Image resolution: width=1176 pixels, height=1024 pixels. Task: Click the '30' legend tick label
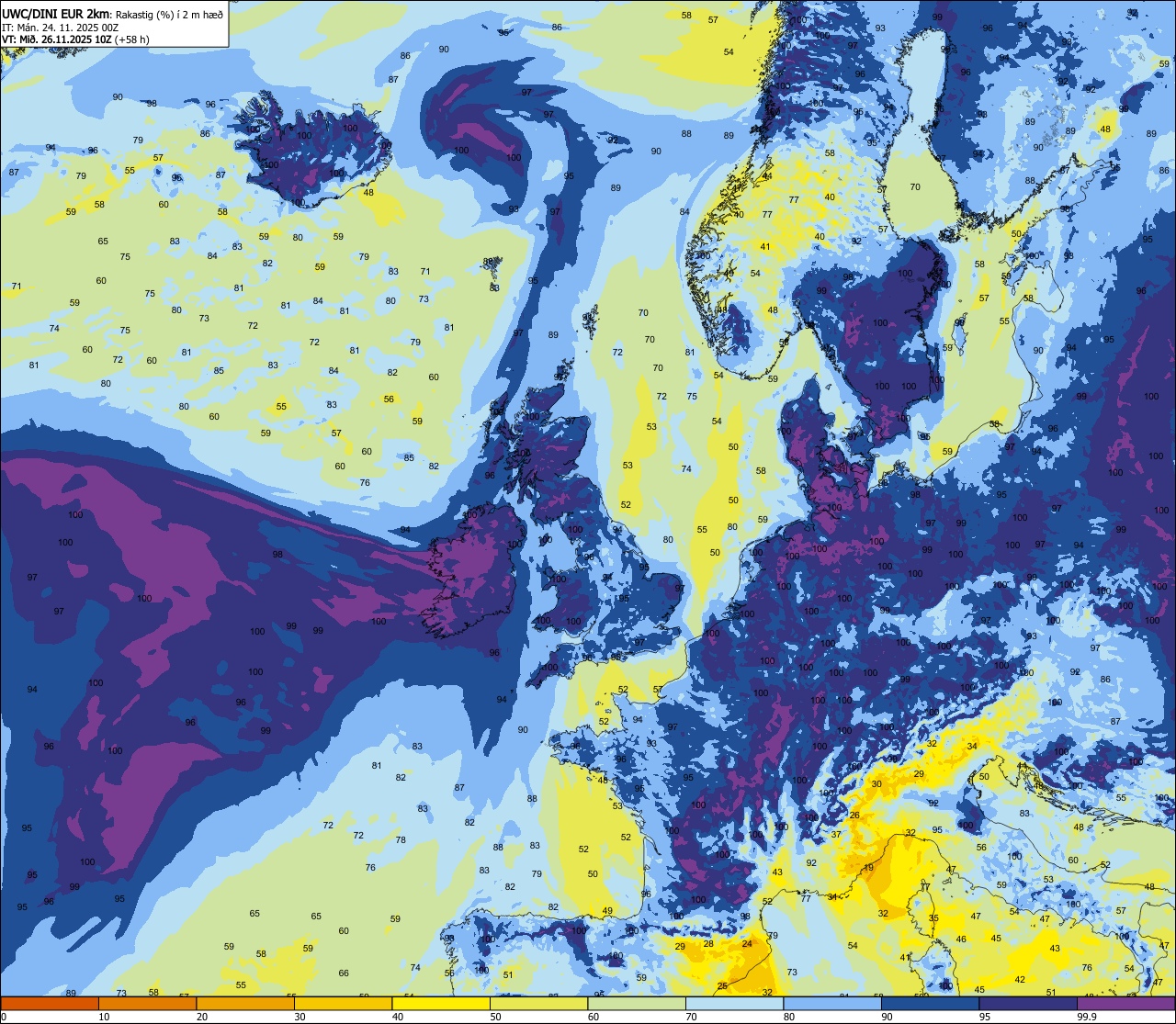point(300,1017)
